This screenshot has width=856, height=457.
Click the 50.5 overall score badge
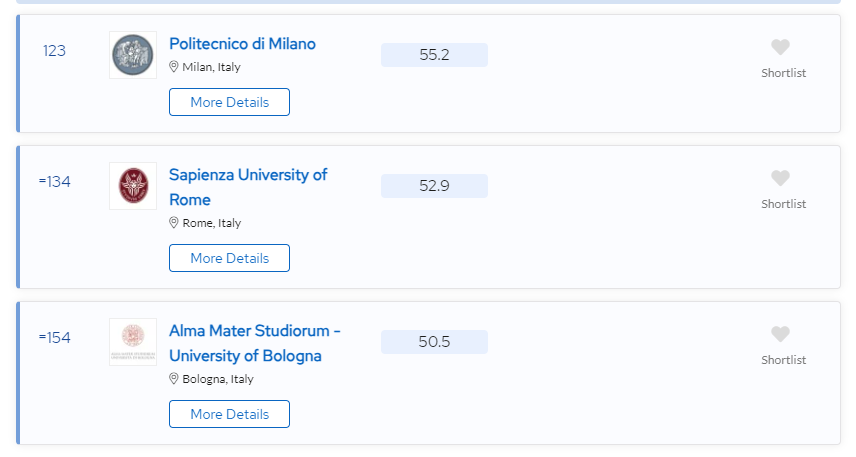[x=434, y=342]
